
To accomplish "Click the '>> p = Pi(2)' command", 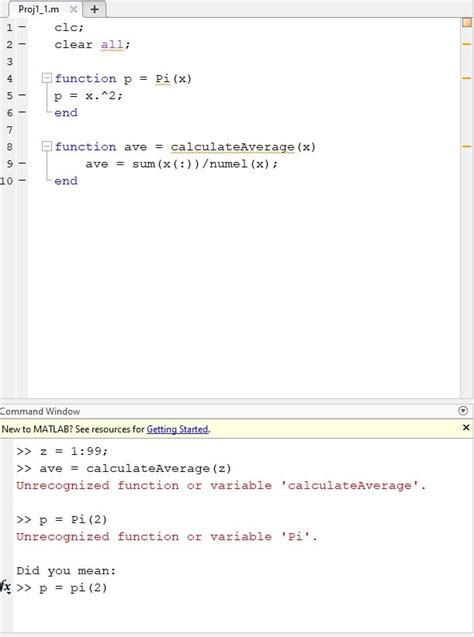I will pos(62,520).
